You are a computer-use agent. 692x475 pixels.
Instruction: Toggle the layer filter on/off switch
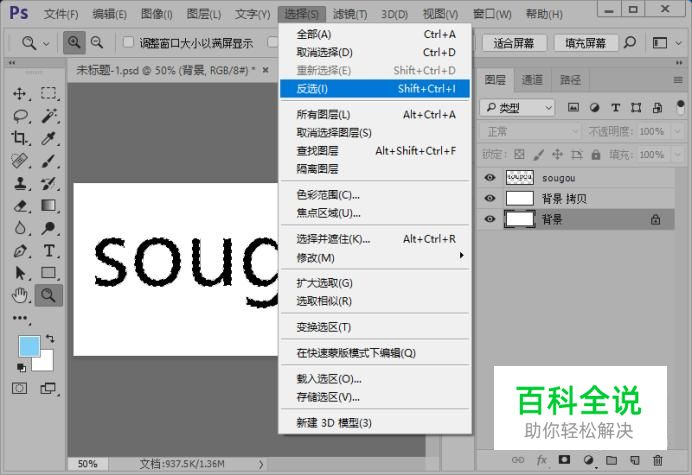pos(680,106)
